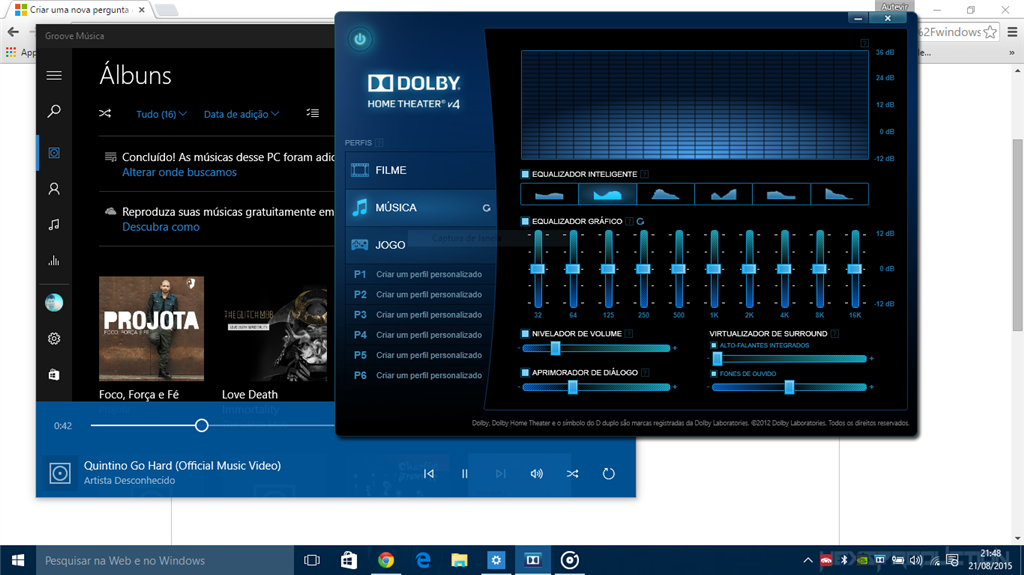Open Groove settings gear

pyautogui.click(x=54, y=338)
